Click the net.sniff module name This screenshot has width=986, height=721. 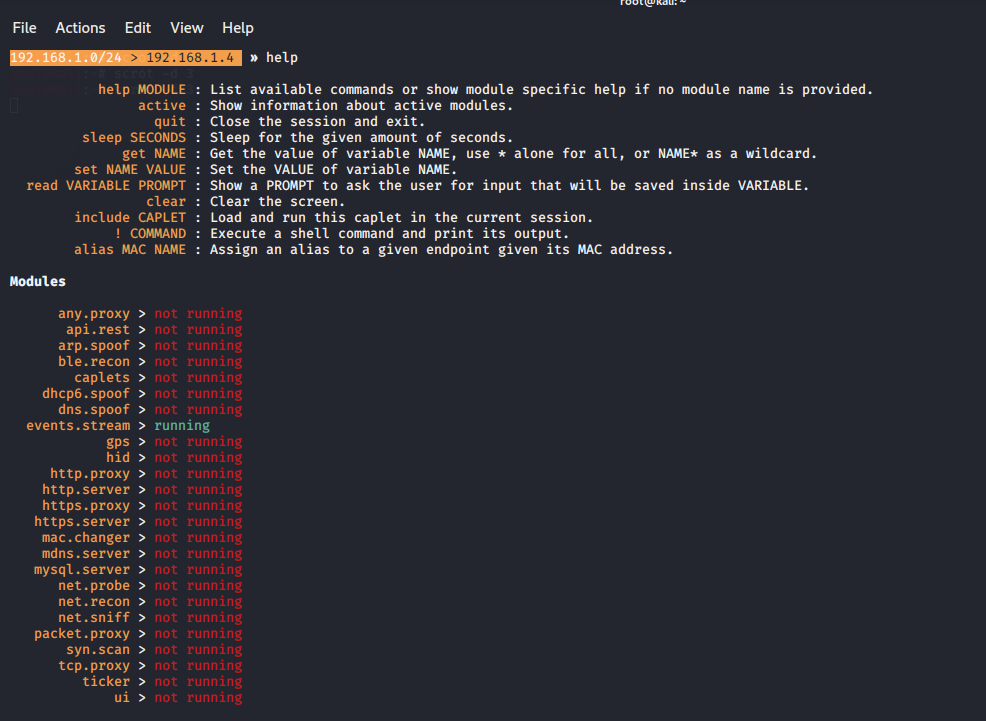(94, 618)
